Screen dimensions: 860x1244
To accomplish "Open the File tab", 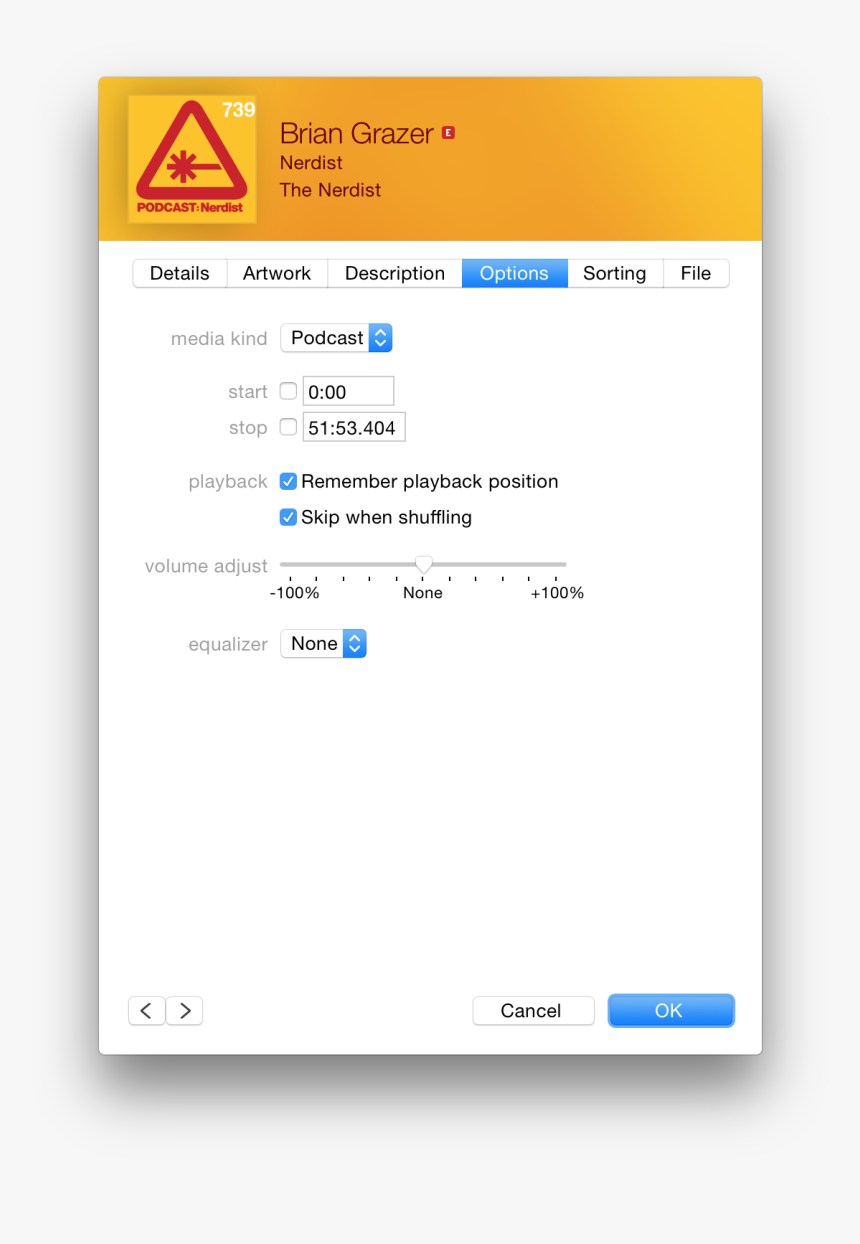I will pos(696,273).
